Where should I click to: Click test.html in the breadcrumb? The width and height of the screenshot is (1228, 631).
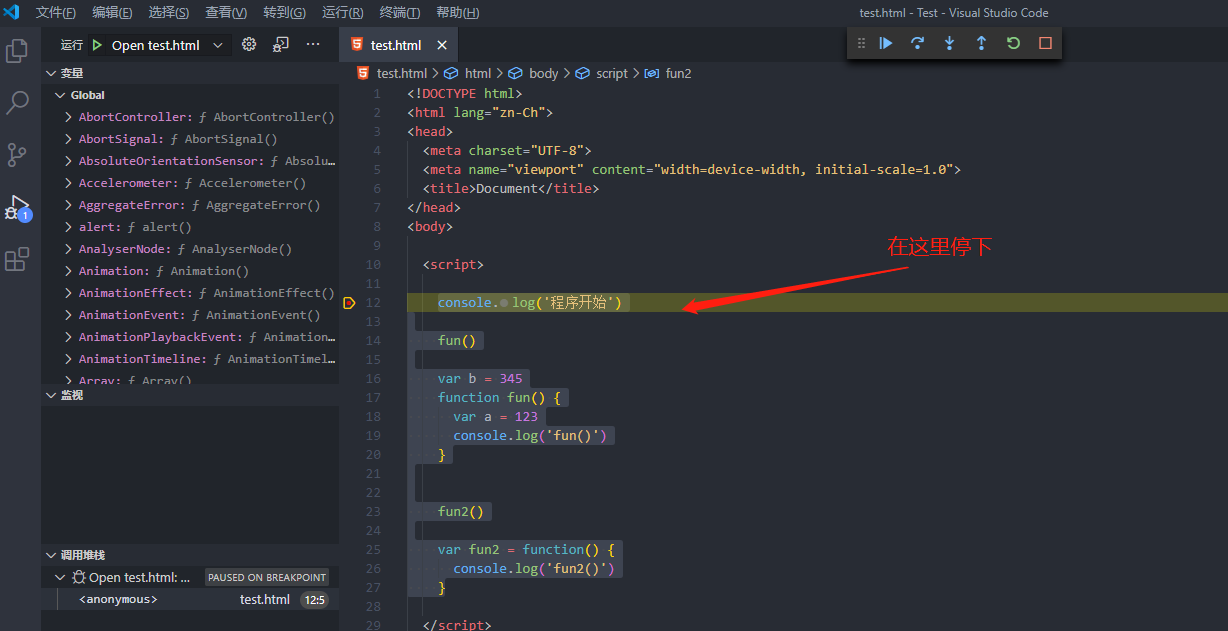coord(402,73)
